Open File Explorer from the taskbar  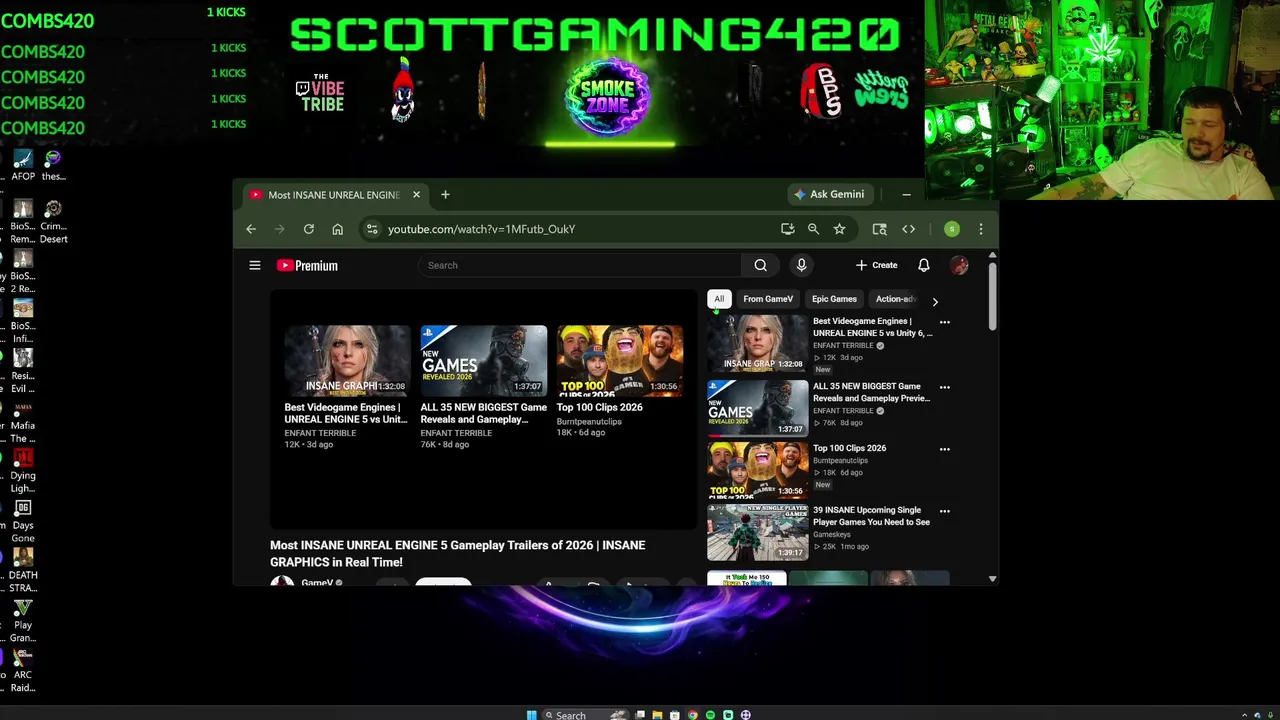pyautogui.click(x=657, y=715)
